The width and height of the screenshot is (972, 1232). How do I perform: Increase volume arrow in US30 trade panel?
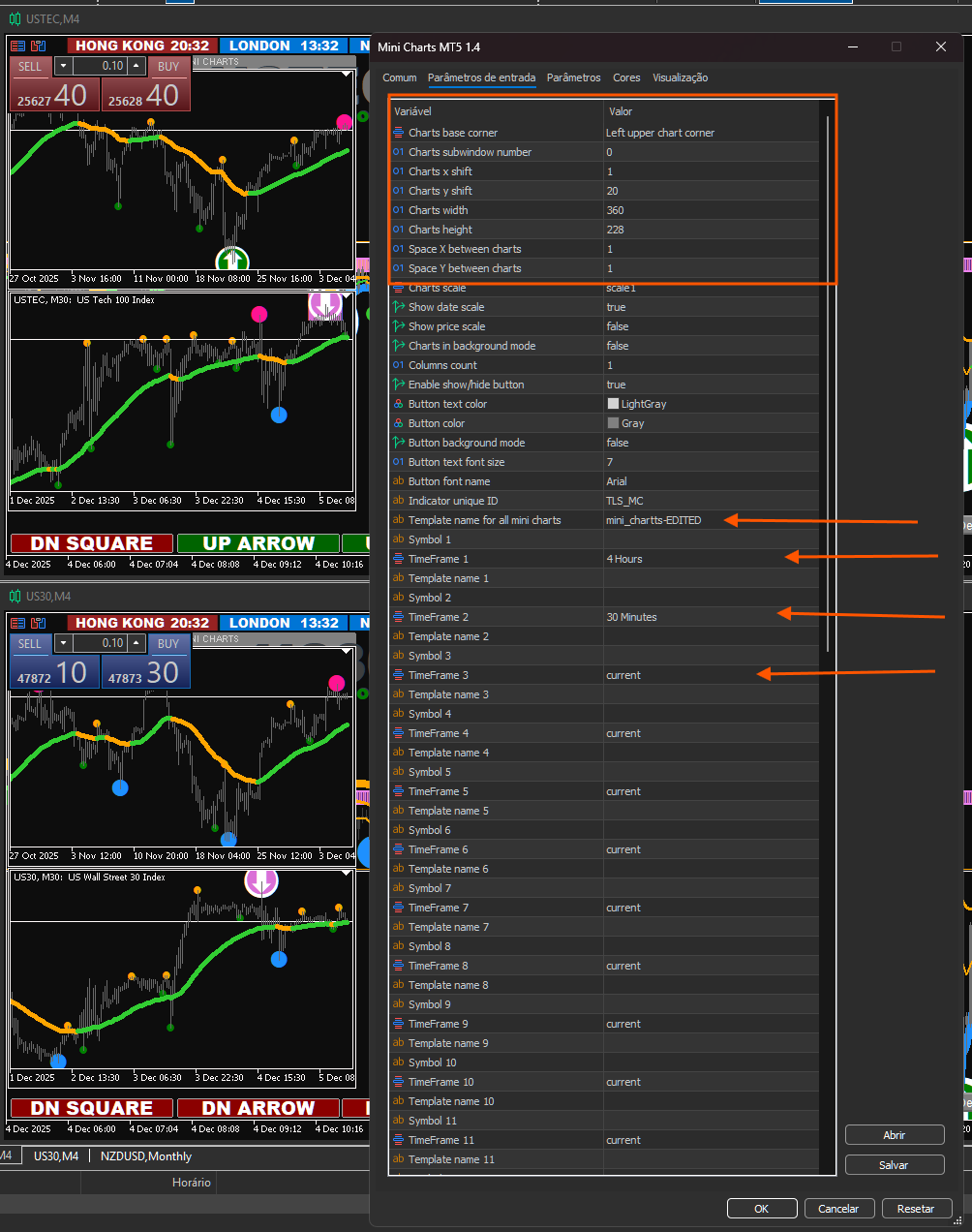click(x=137, y=643)
